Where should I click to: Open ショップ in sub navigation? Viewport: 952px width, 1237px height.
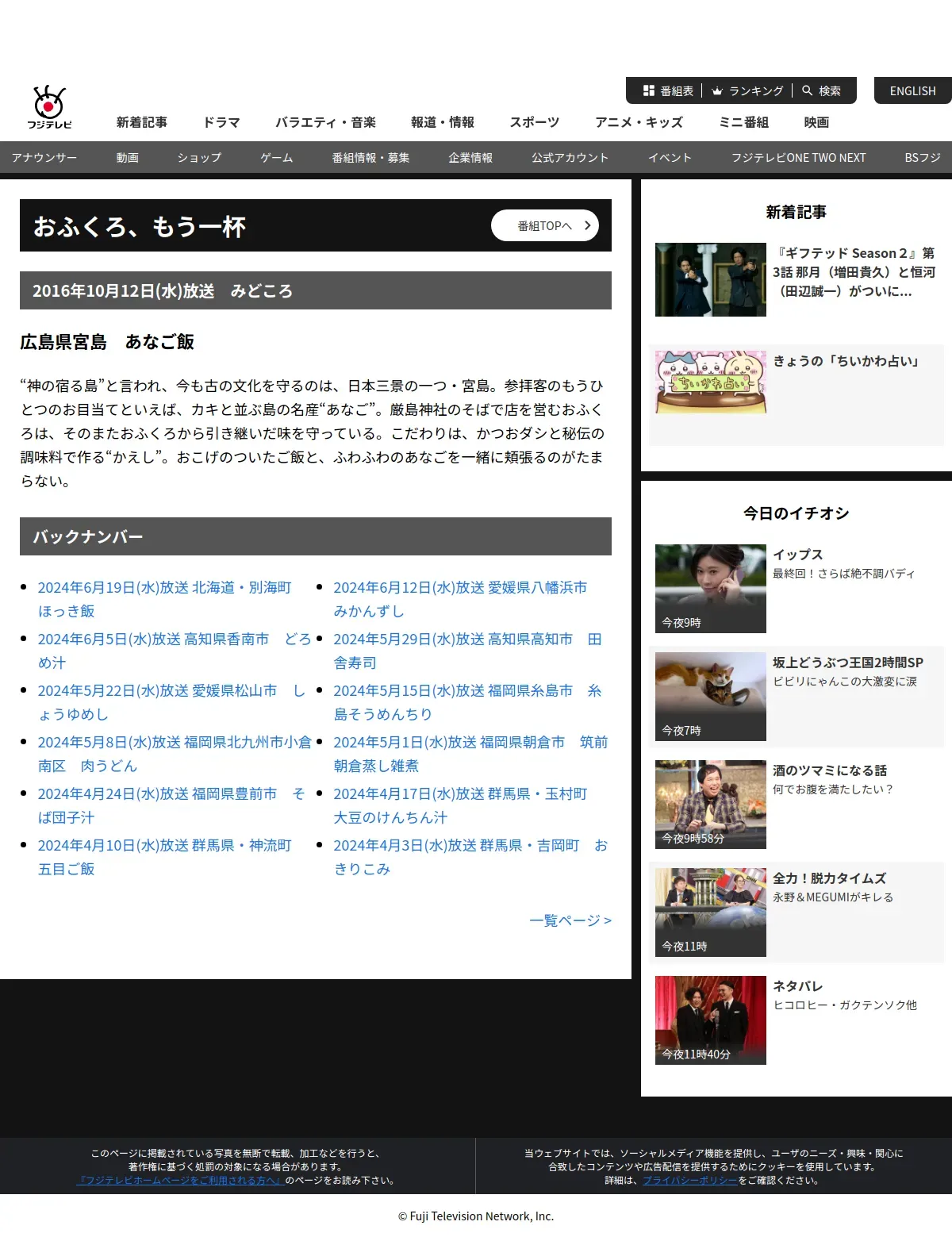199,158
